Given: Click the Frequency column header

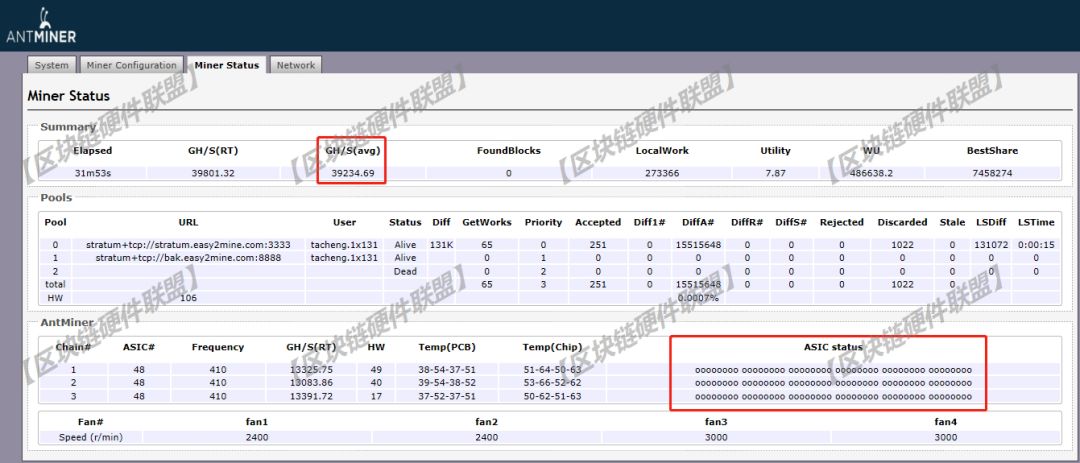Looking at the screenshot, I should [x=218, y=347].
